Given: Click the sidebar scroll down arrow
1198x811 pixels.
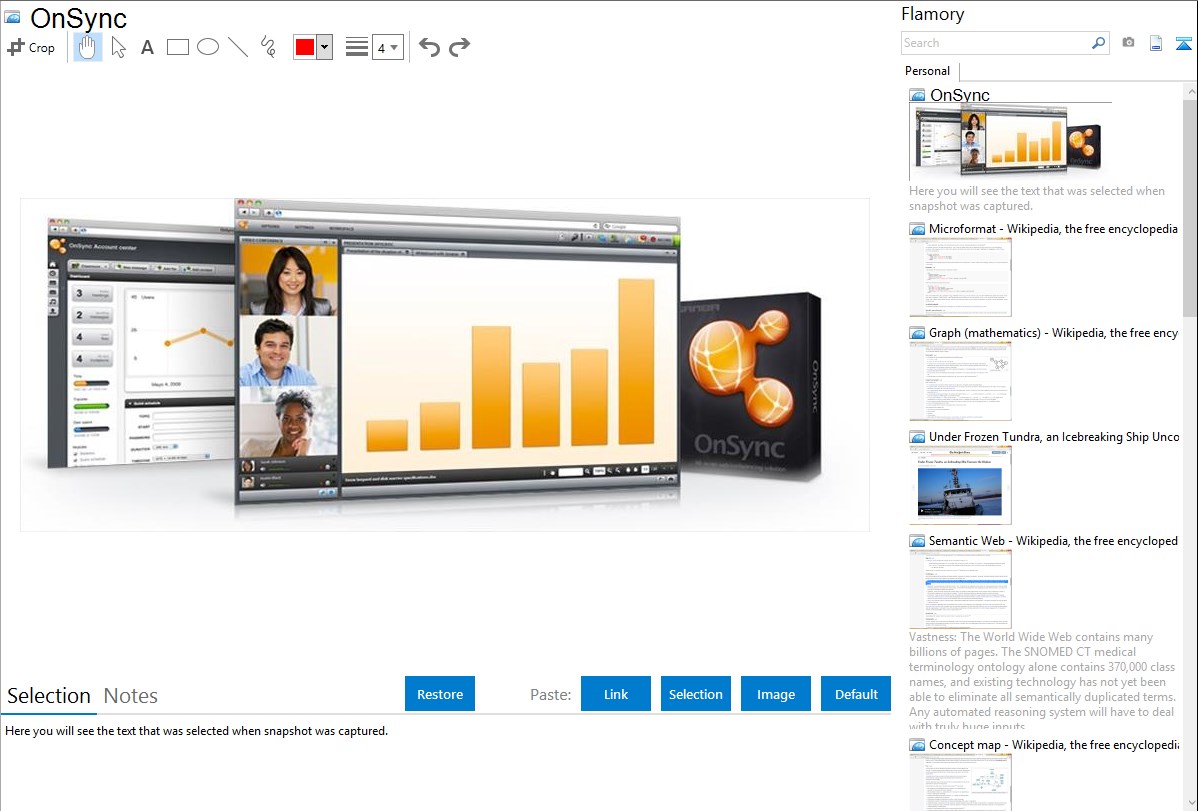Looking at the screenshot, I should [x=1190, y=803].
